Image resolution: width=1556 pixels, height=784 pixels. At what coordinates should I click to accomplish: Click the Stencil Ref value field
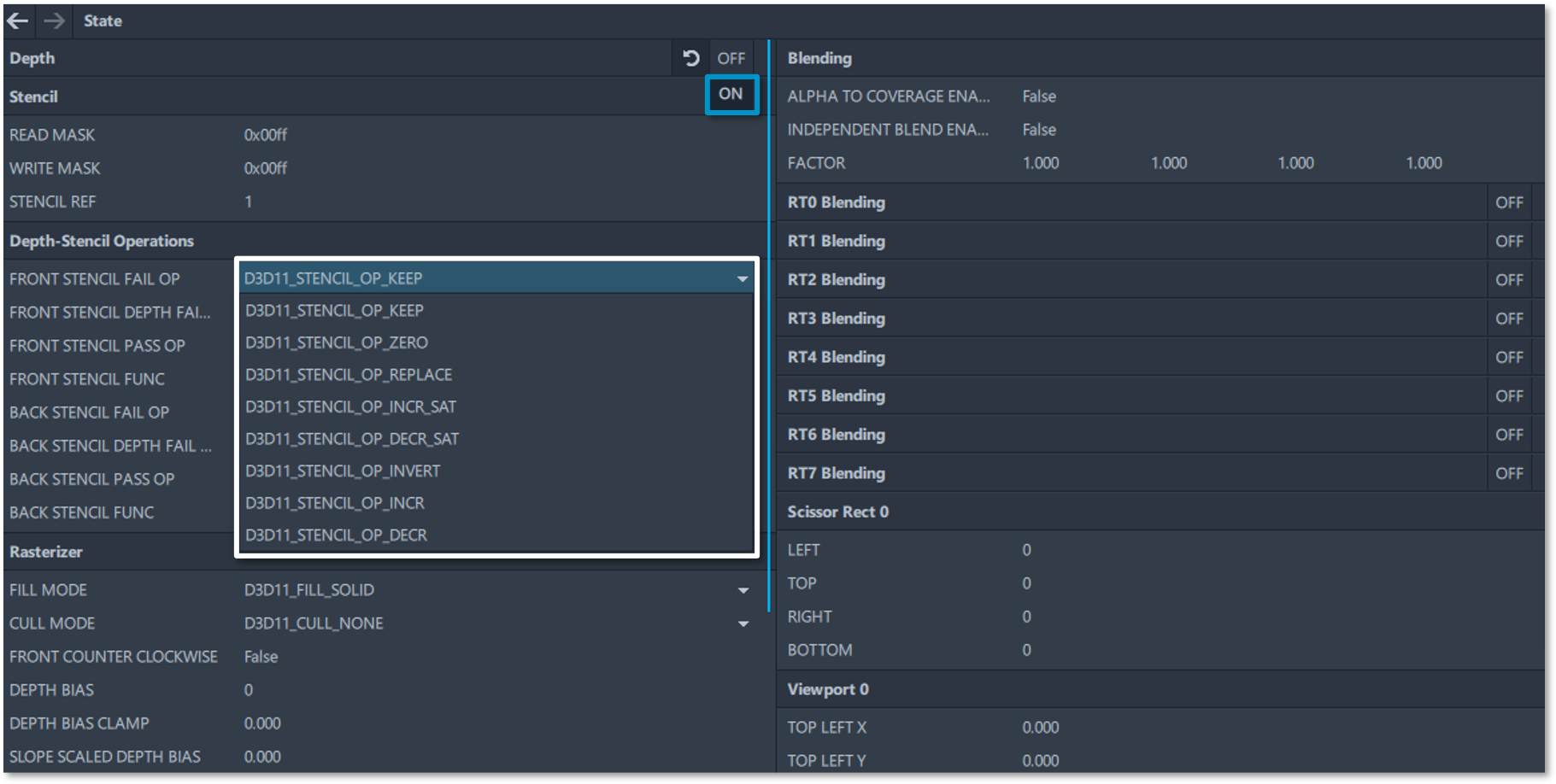[x=249, y=202]
